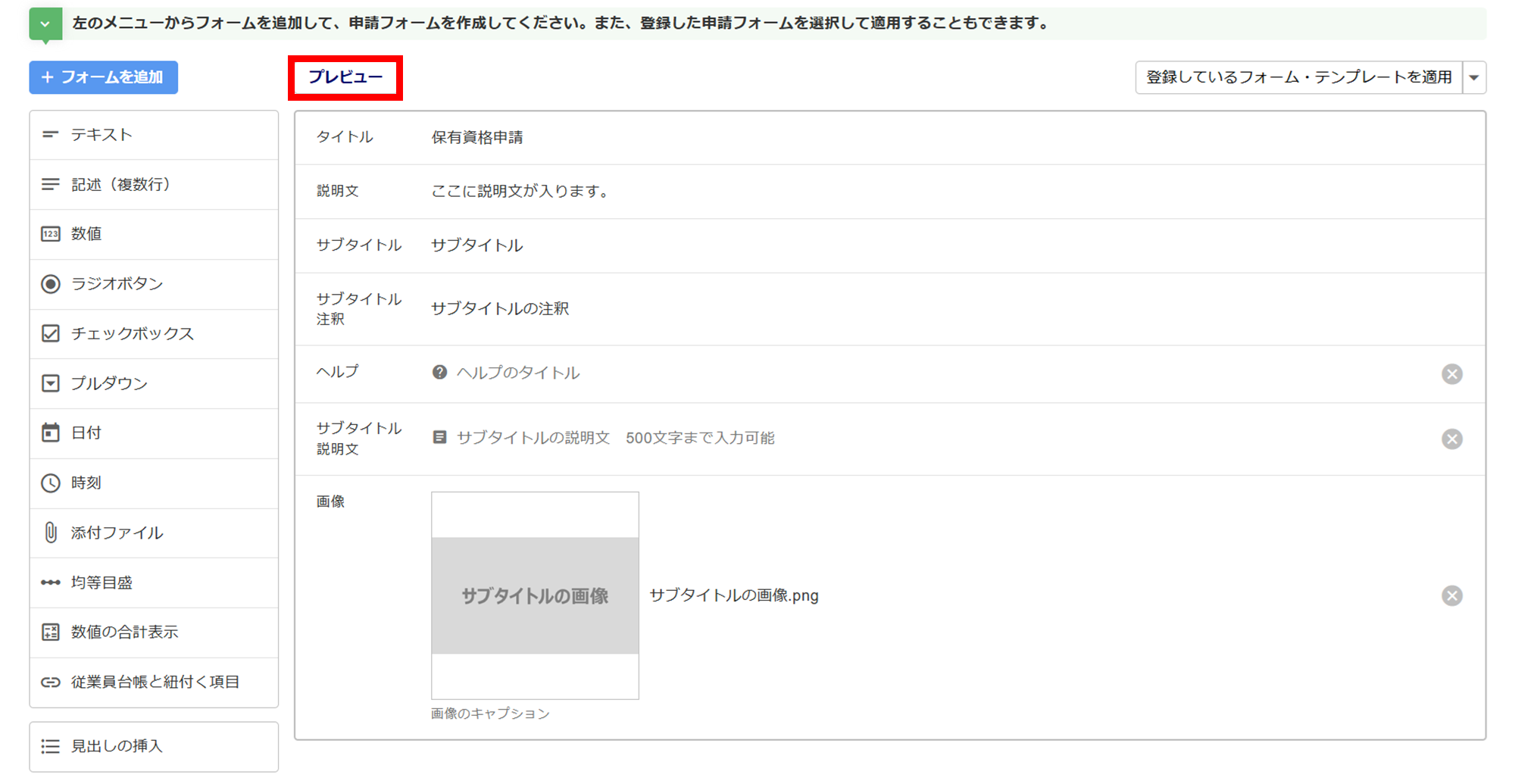Add a チェックボックス form item
The image size is (1515, 784).
click(x=154, y=333)
